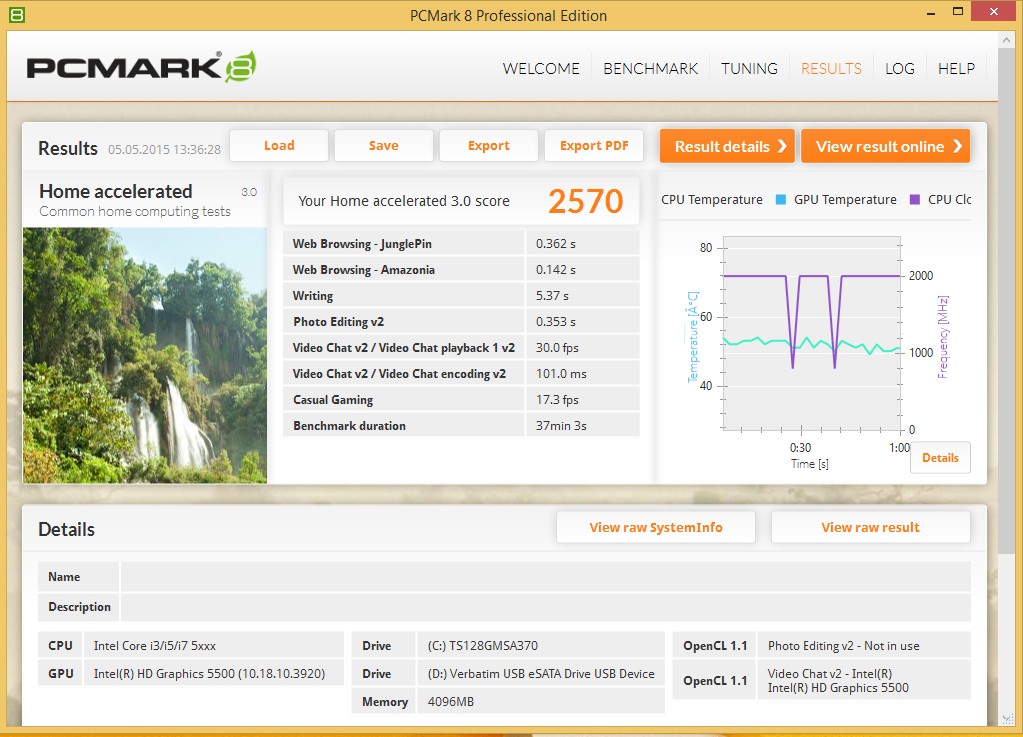This screenshot has height=737, width=1023.
Task: Click the blue GPU Temperature legend swatch
Action: click(780, 200)
